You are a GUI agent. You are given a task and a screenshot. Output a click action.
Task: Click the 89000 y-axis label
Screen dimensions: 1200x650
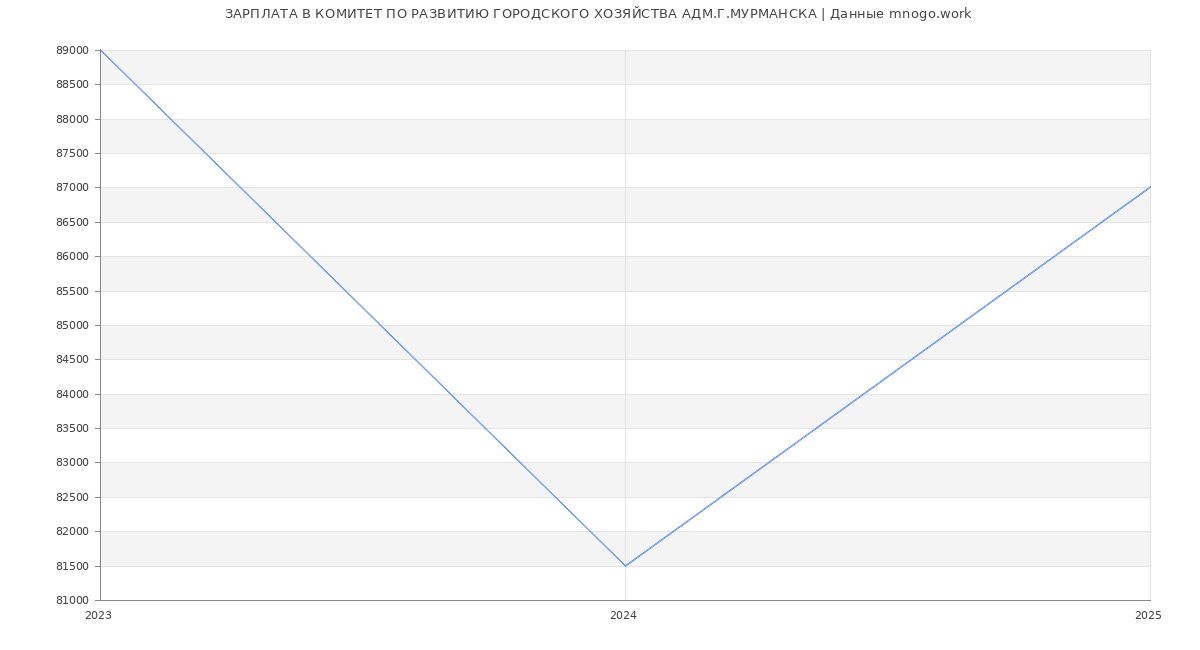point(72,50)
